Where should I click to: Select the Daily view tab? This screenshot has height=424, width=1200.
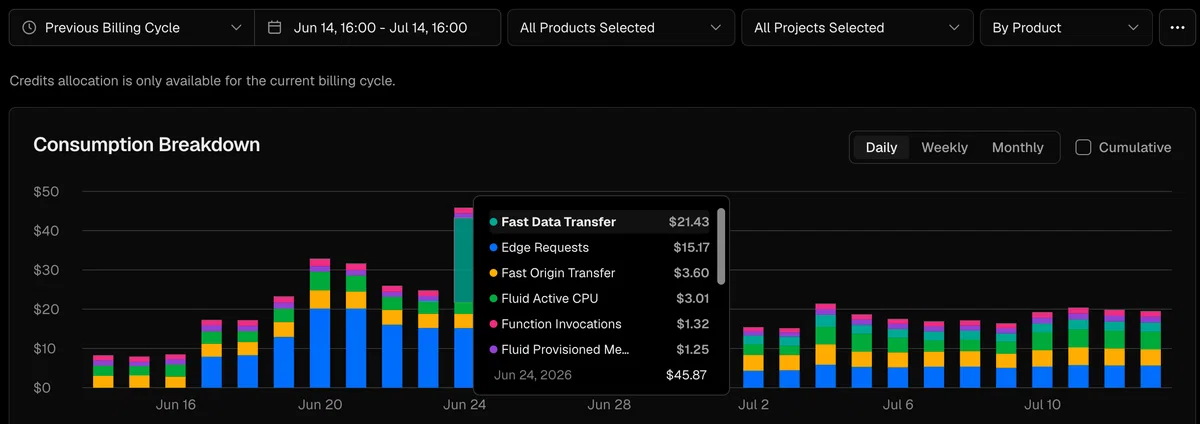[881, 147]
